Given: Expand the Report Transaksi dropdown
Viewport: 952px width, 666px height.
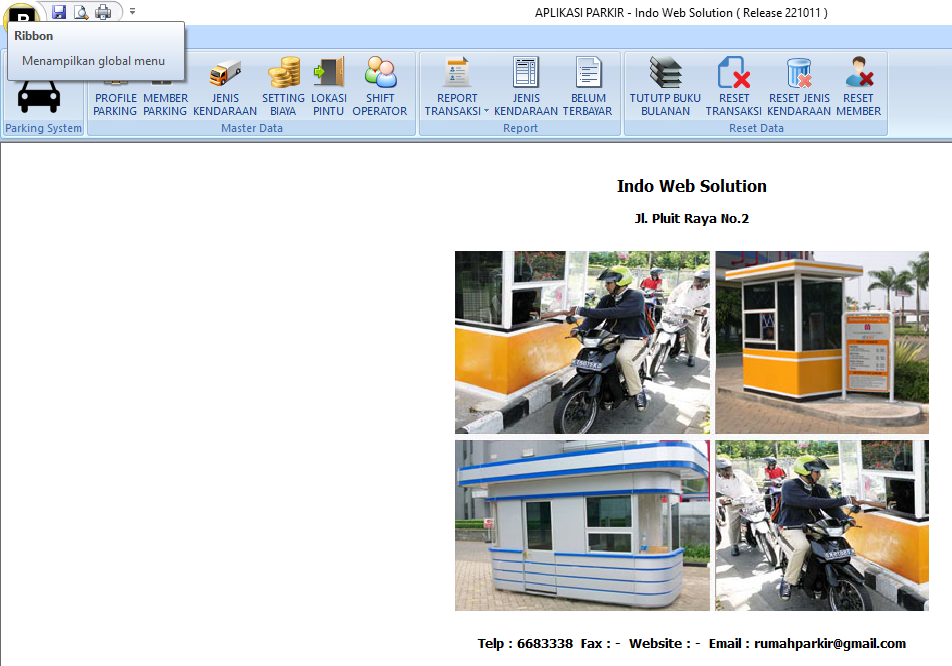Looking at the screenshot, I should pos(487,111).
